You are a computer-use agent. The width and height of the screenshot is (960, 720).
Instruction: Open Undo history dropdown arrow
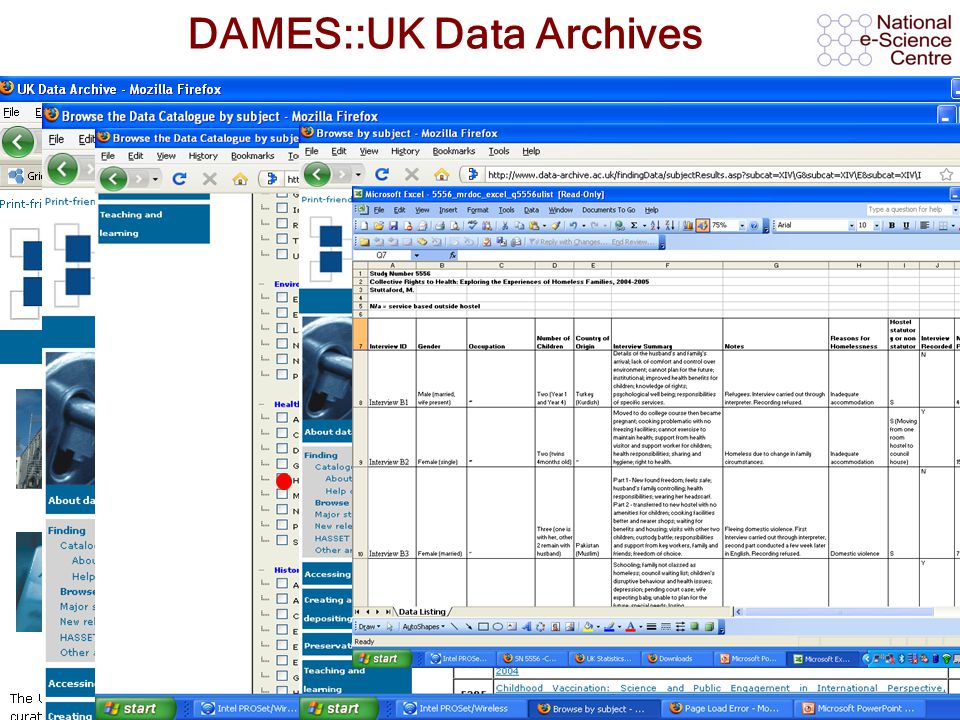583,225
